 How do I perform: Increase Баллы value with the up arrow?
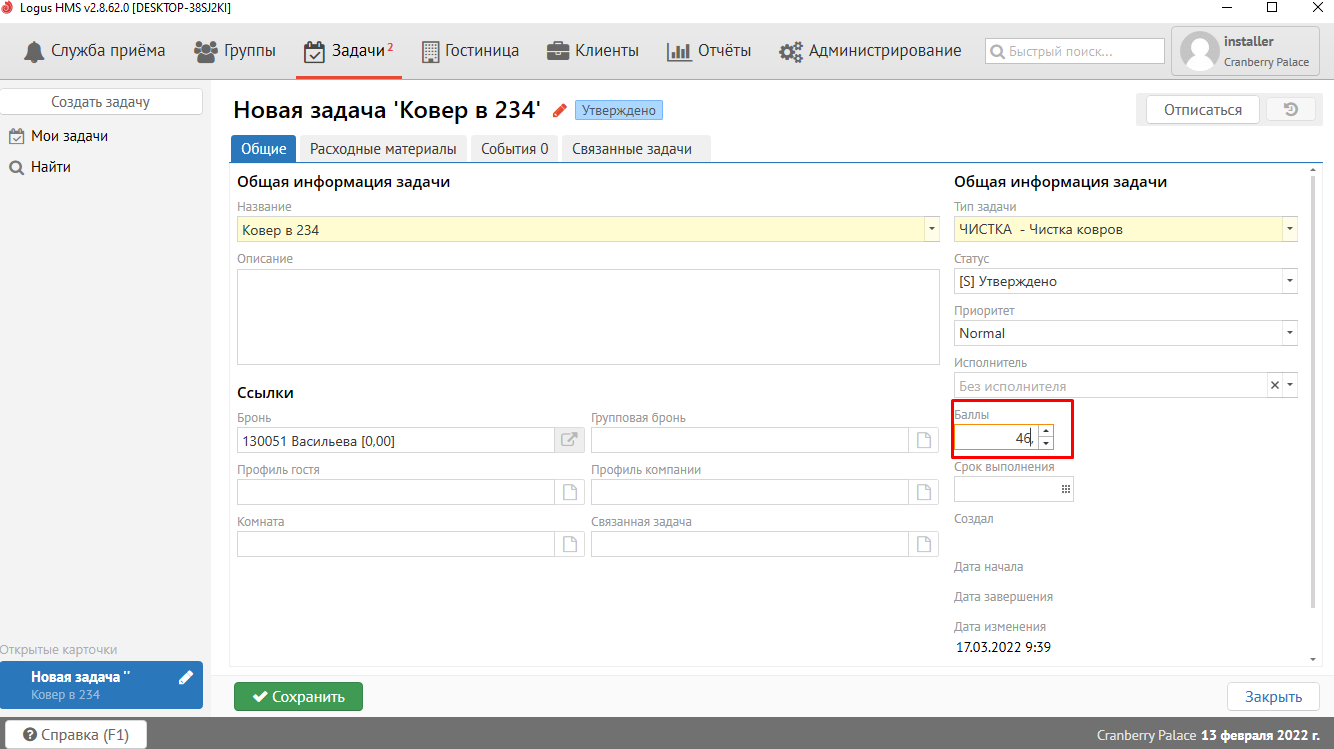tap(1046, 432)
